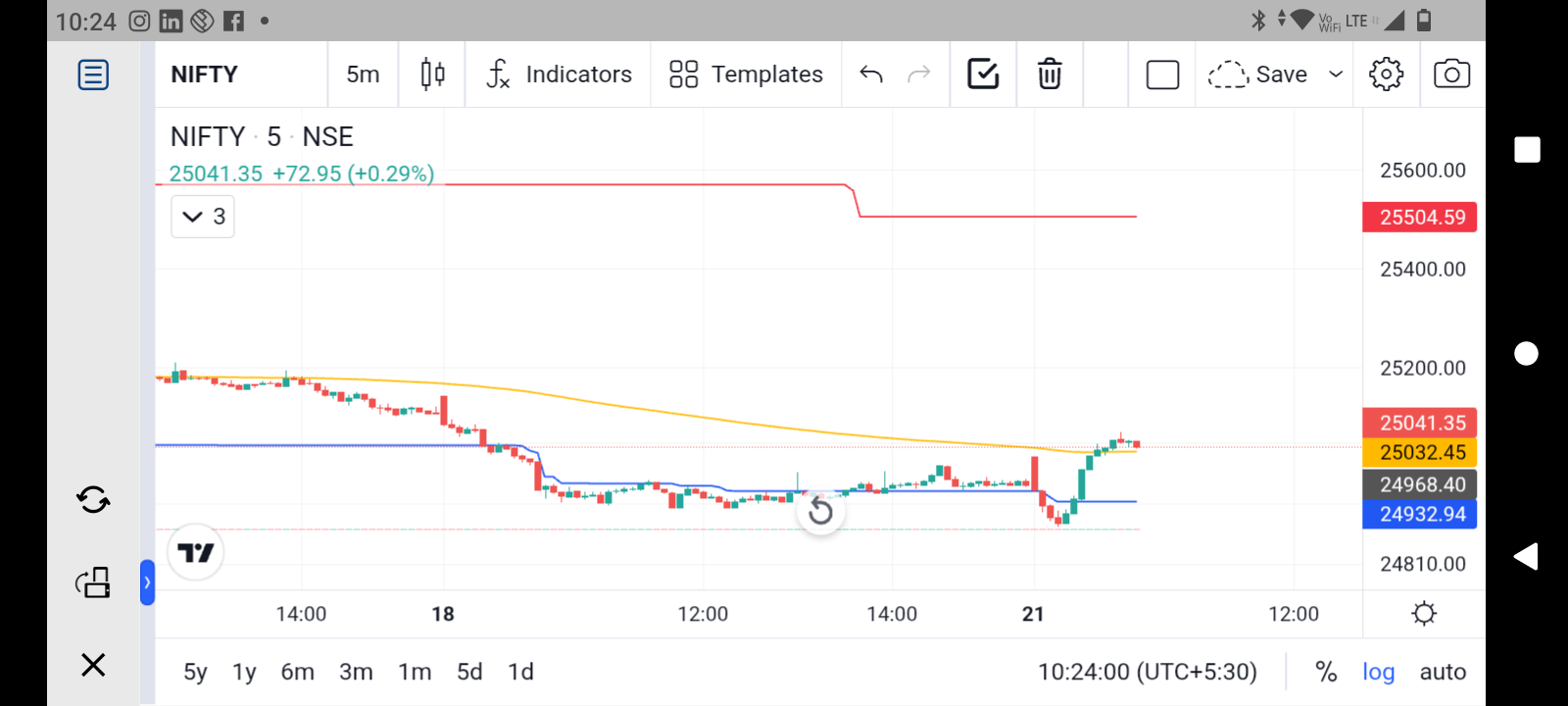This screenshot has width=1568, height=706.
Task: Expand the Save options arrow
Action: pyautogui.click(x=1335, y=75)
